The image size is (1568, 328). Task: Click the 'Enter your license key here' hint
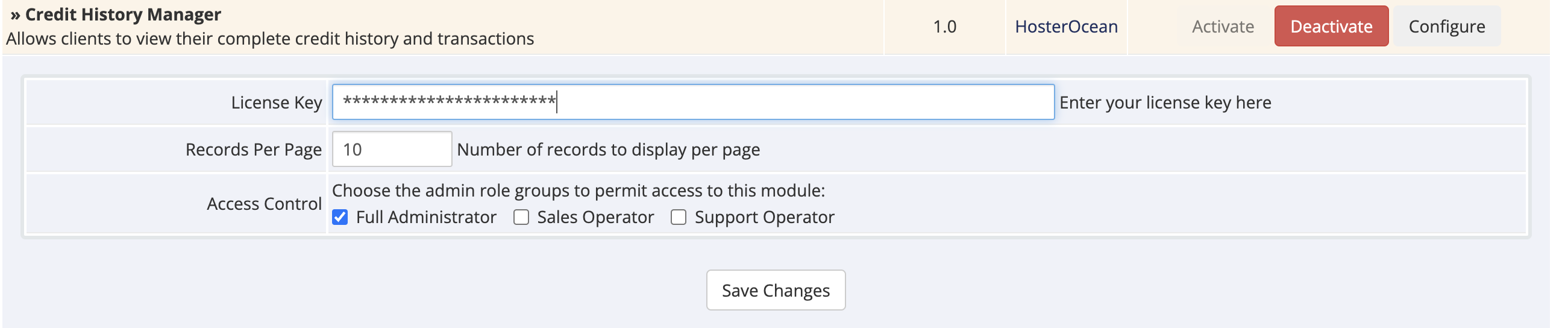click(1165, 102)
